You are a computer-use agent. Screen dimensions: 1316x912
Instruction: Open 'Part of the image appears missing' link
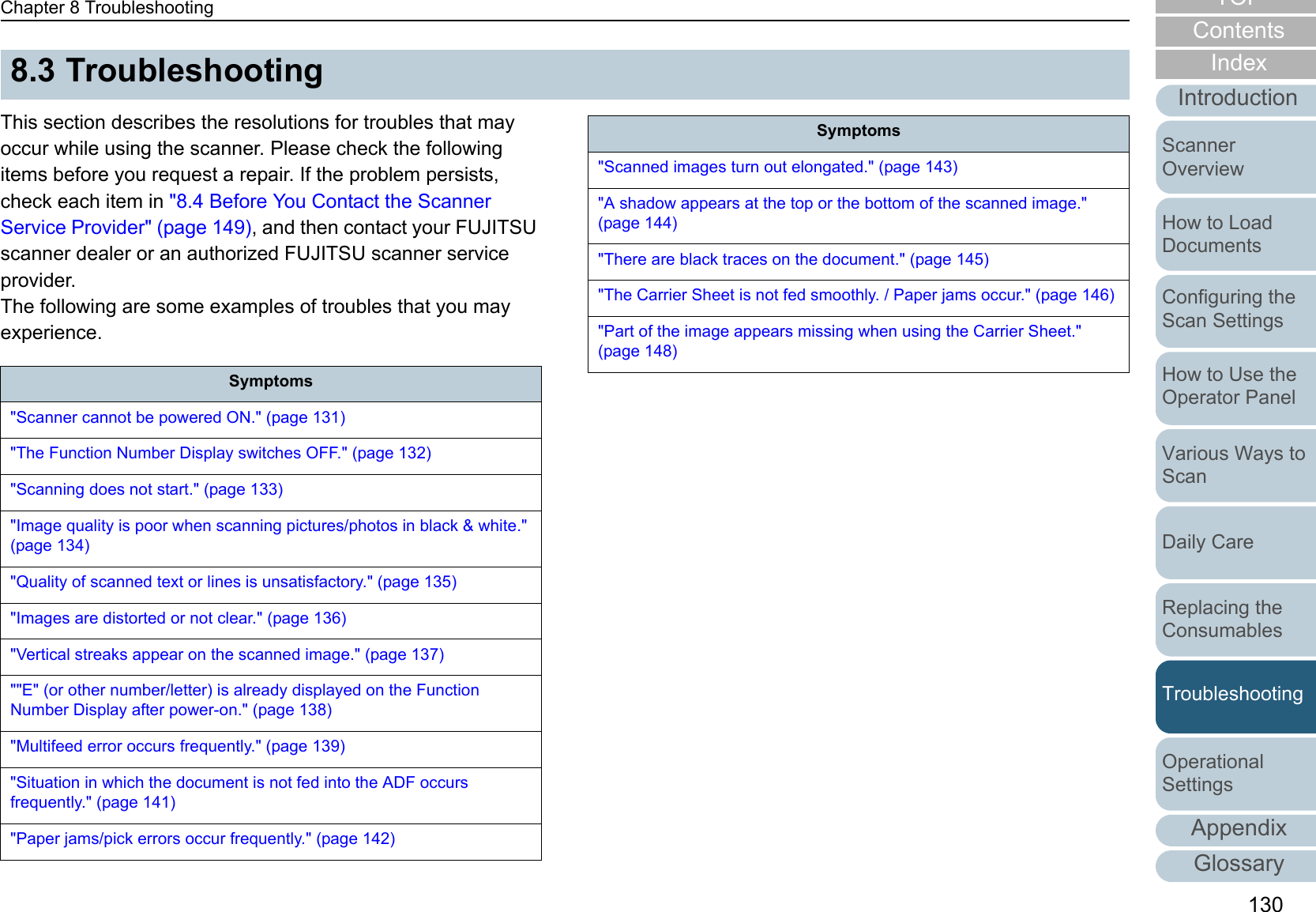tap(840, 341)
